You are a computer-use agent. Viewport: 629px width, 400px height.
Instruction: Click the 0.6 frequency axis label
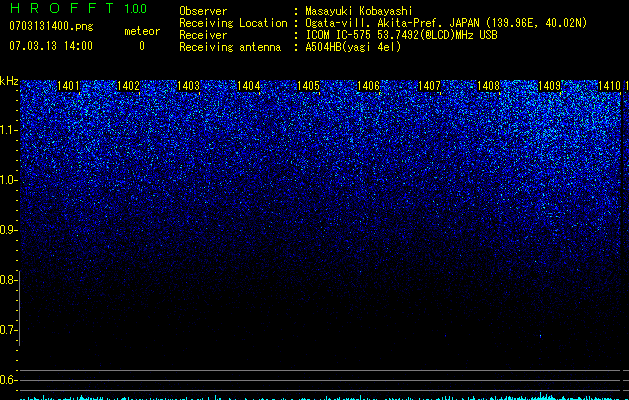pos(9,380)
